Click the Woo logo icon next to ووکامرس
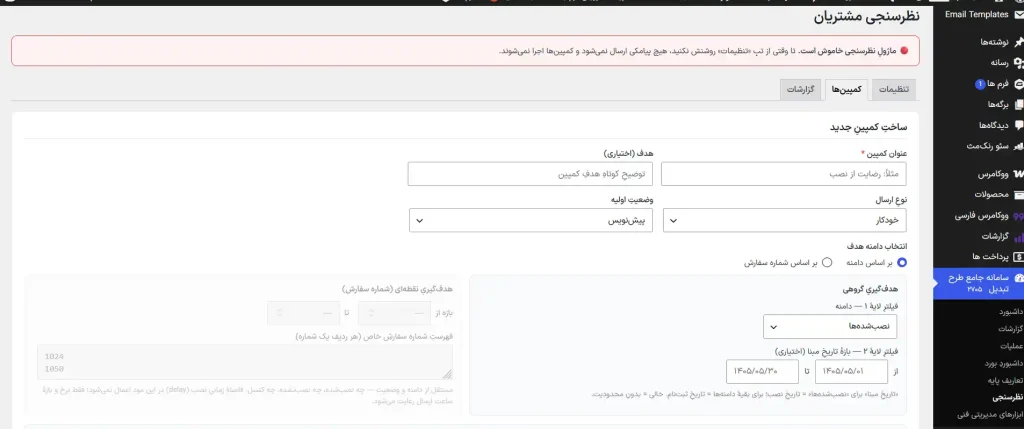 click(1018, 174)
